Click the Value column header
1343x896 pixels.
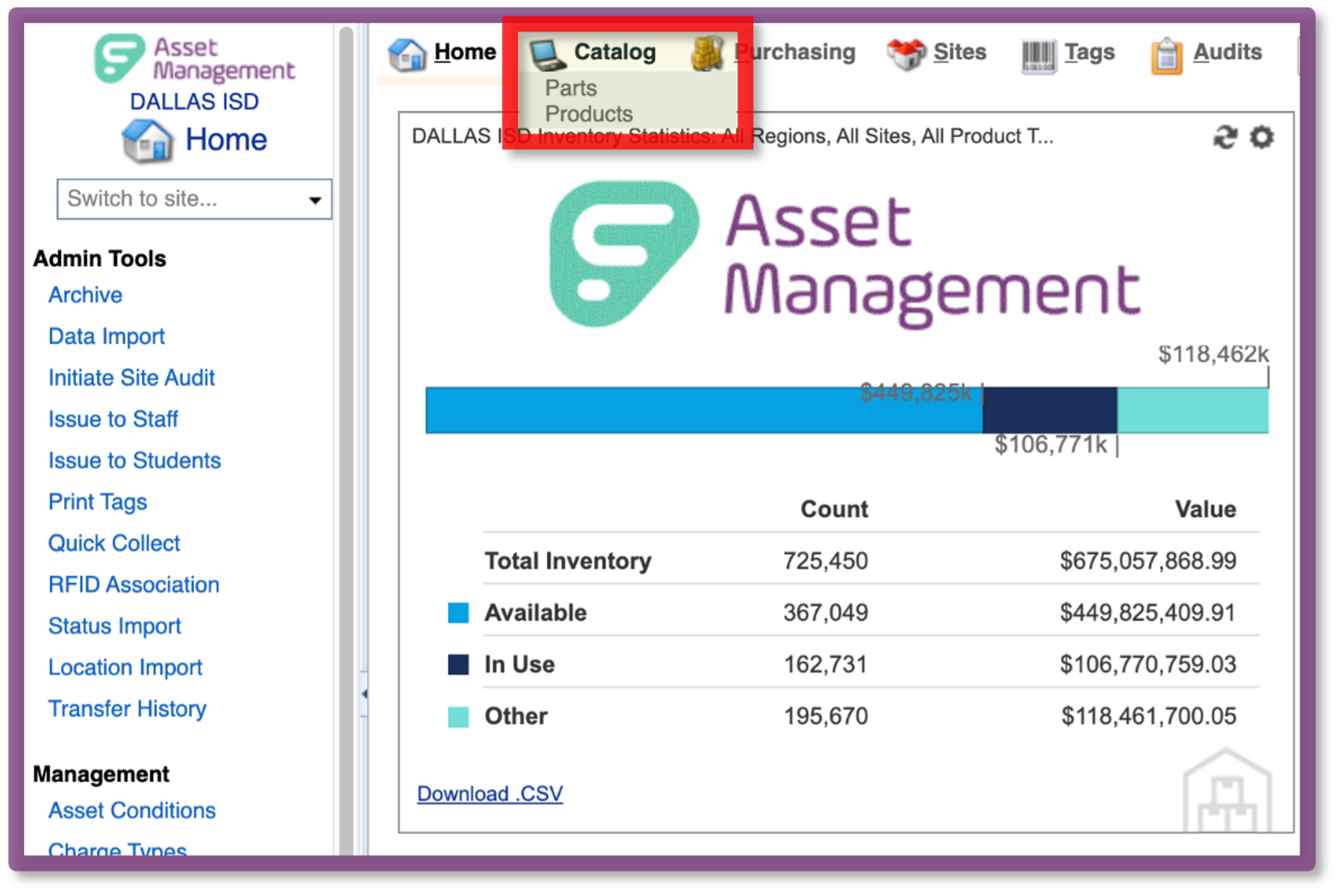(1205, 509)
